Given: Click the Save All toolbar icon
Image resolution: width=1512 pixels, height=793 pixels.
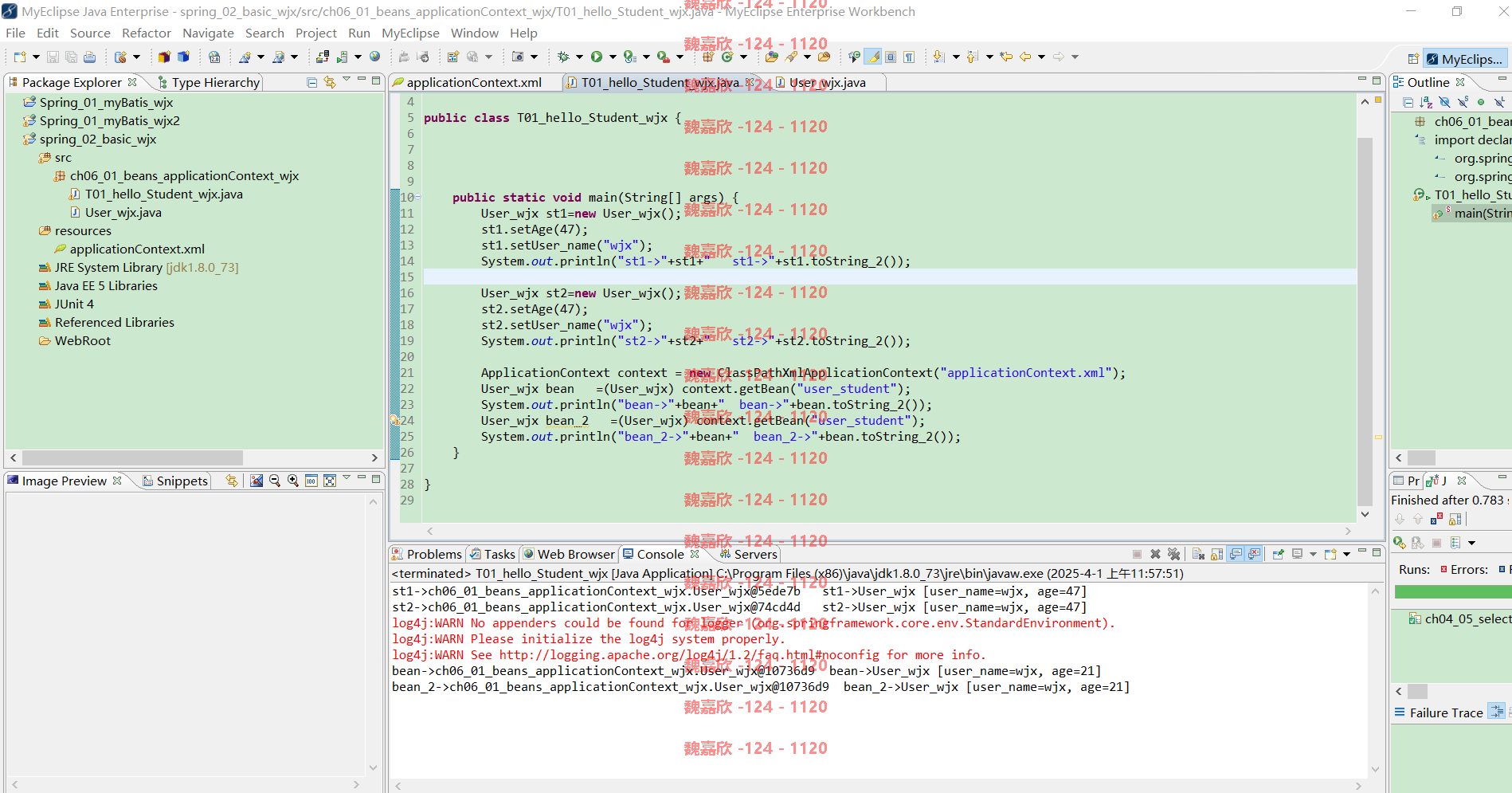Looking at the screenshot, I should pyautogui.click(x=71, y=57).
